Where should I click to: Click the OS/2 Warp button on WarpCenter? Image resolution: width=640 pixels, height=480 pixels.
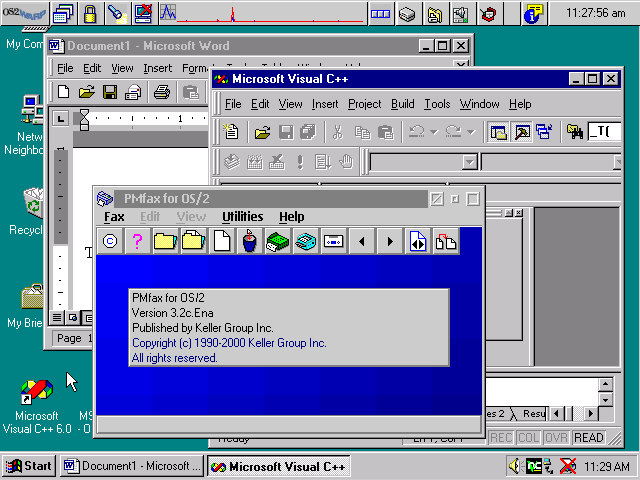pyautogui.click(x=24, y=13)
